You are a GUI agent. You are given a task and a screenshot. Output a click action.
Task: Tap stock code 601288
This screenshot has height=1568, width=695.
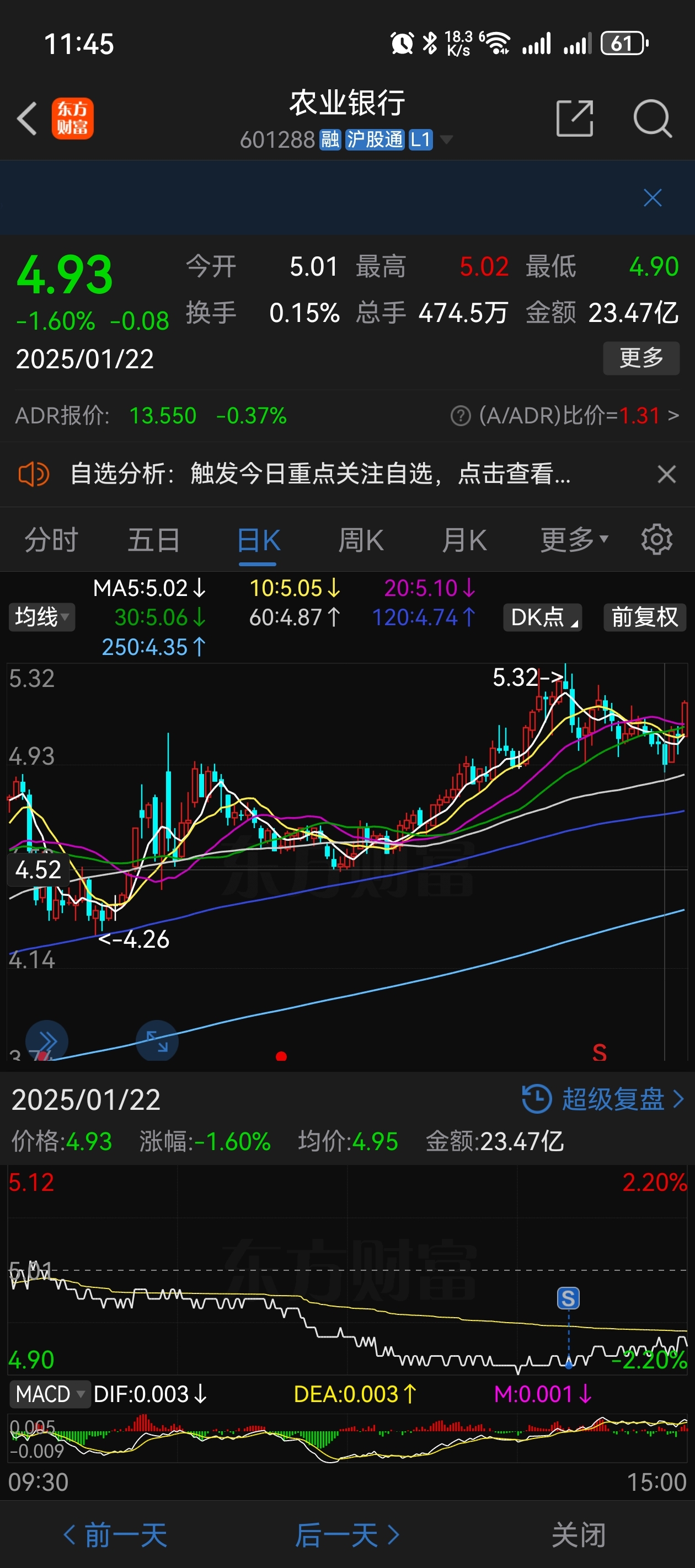(x=277, y=140)
